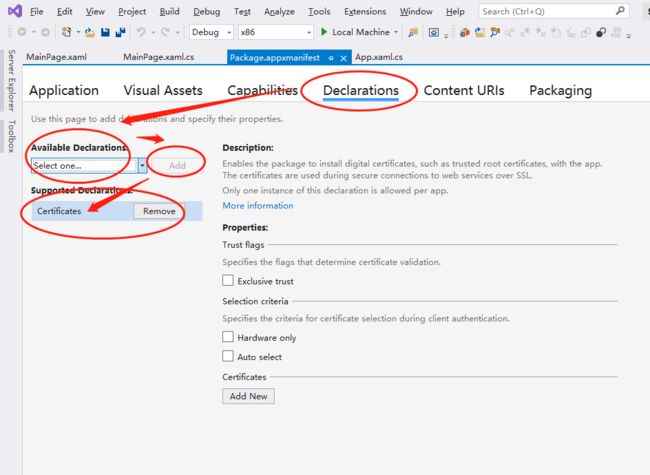Click Add New under Certificates
The width and height of the screenshot is (650, 475).
click(x=248, y=396)
